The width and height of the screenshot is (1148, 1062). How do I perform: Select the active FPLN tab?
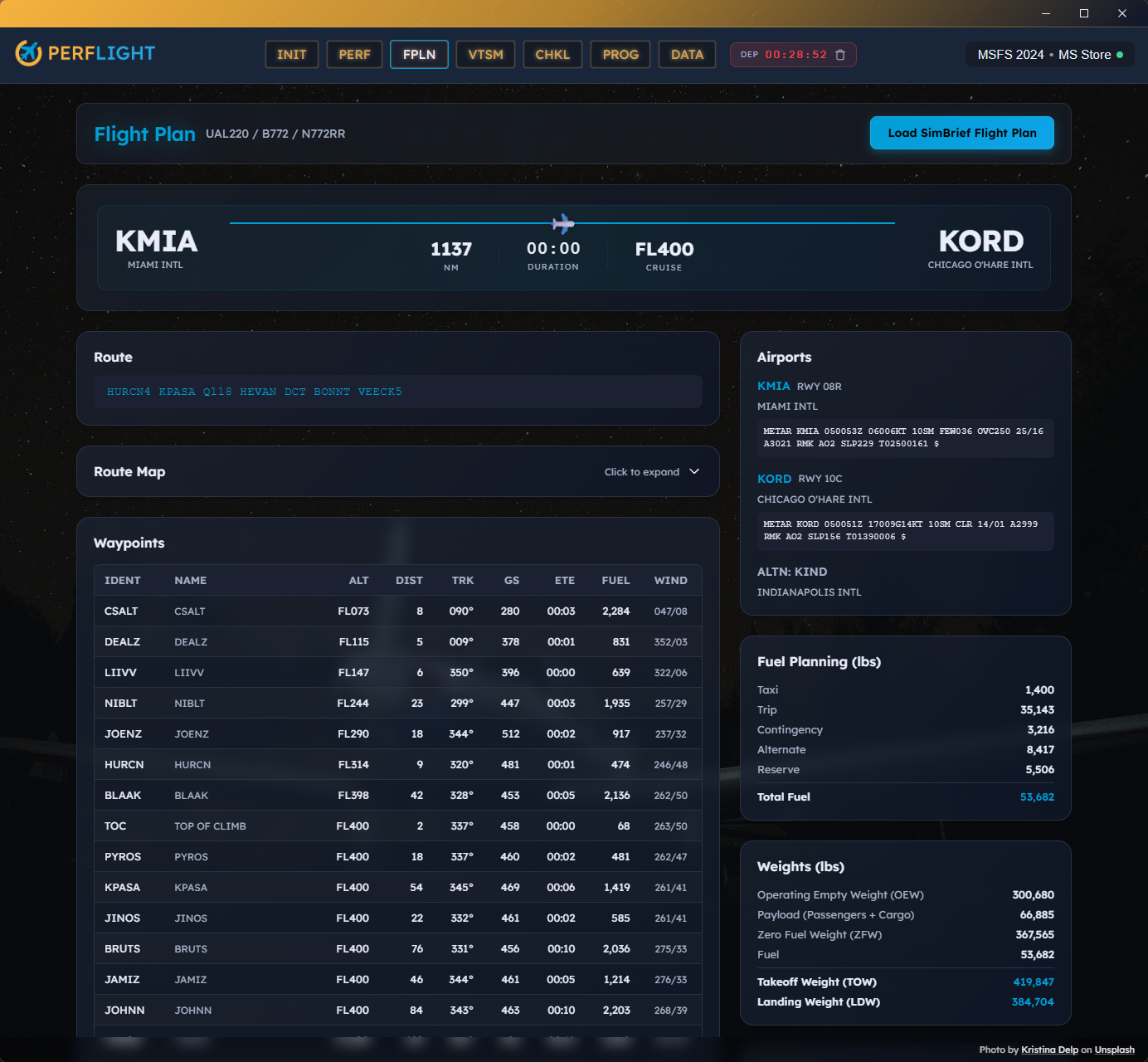pos(419,54)
